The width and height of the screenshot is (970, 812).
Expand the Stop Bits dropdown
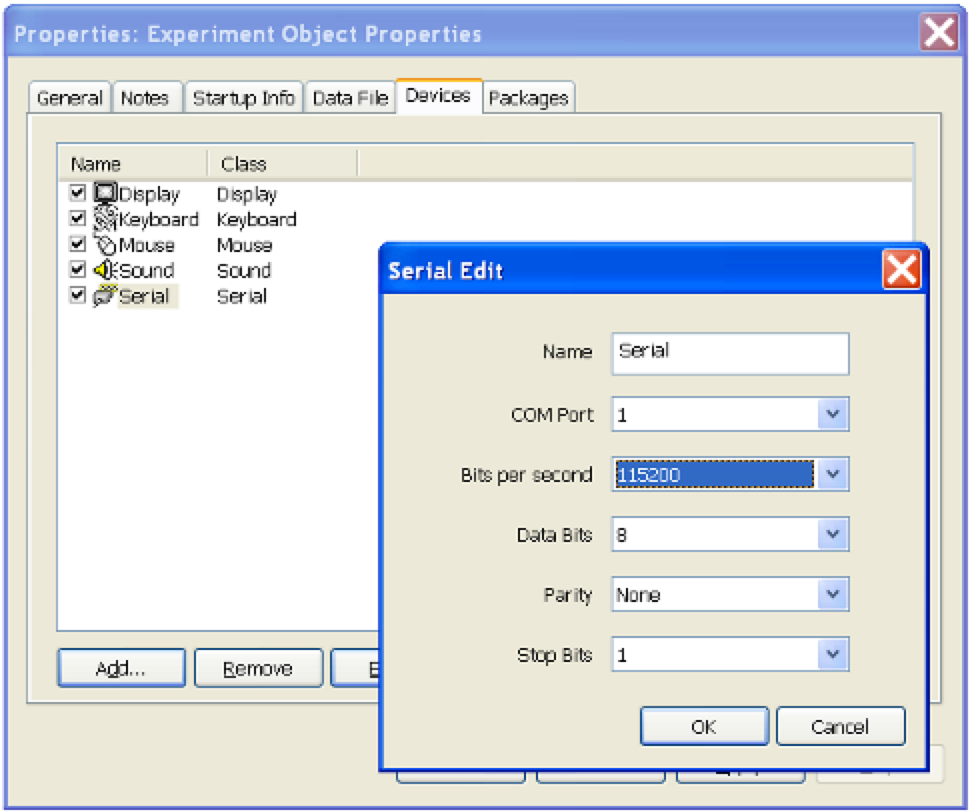pos(832,655)
